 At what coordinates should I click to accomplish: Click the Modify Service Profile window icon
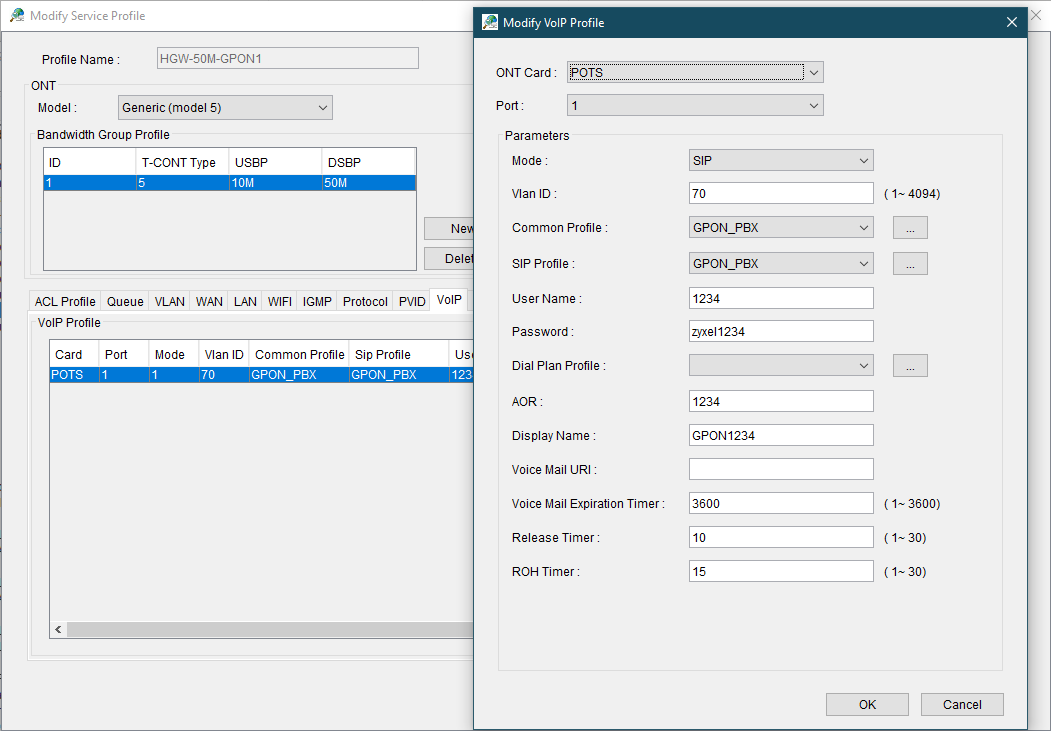17,16
